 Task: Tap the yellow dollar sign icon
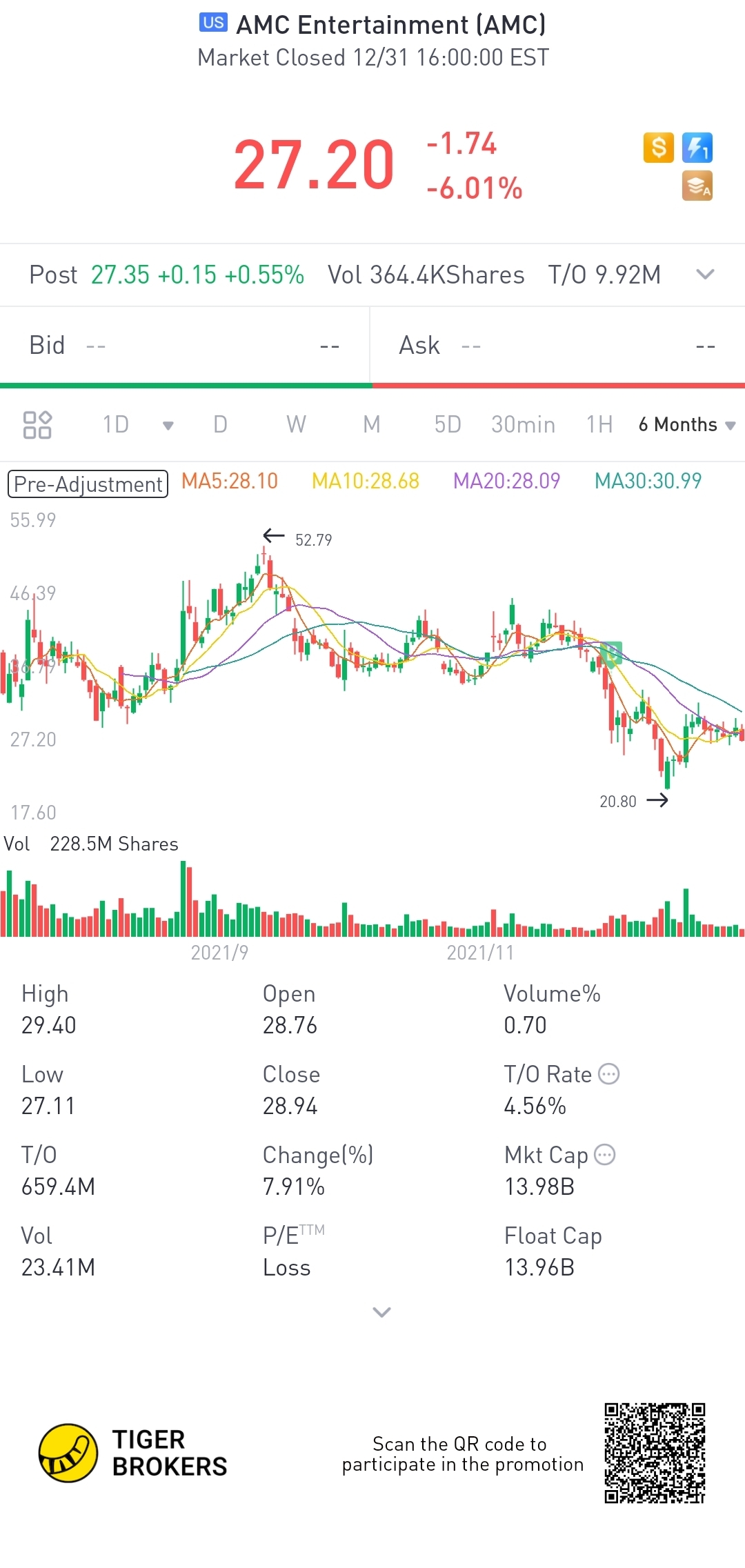click(x=658, y=148)
